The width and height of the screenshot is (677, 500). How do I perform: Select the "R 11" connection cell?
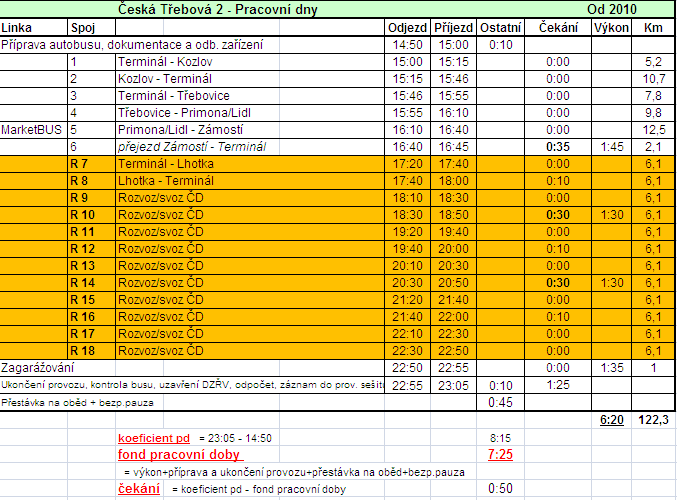tap(82, 232)
